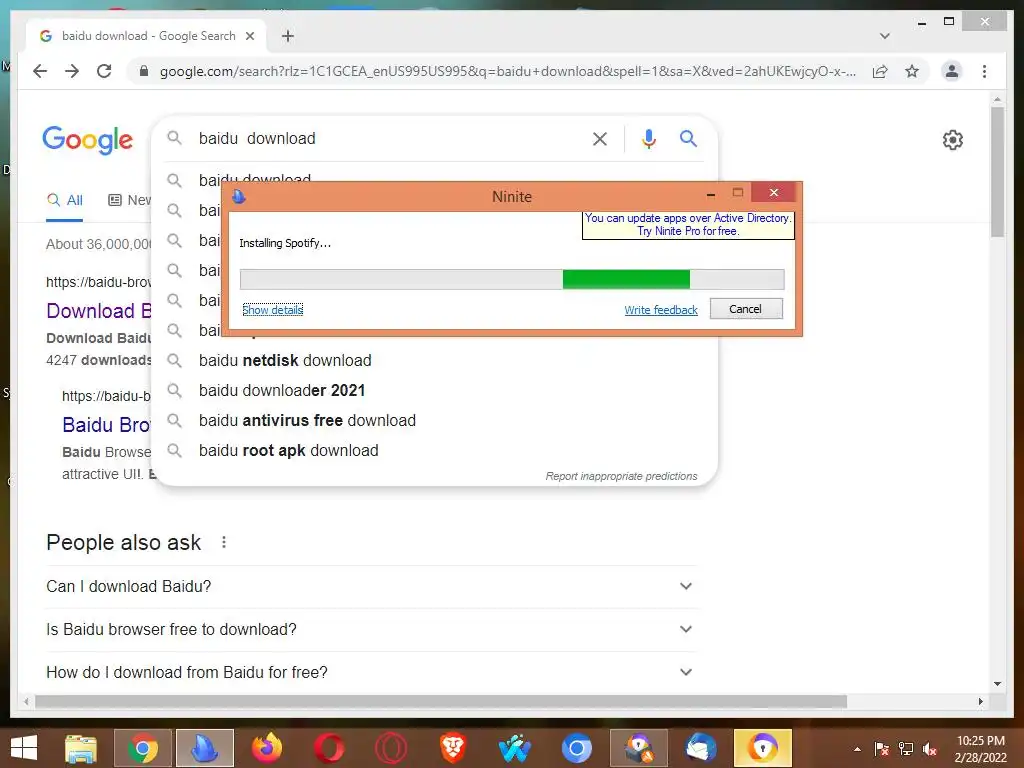Click the Ninite installation progress bar
The height and width of the screenshot is (768, 1024).
pos(512,279)
